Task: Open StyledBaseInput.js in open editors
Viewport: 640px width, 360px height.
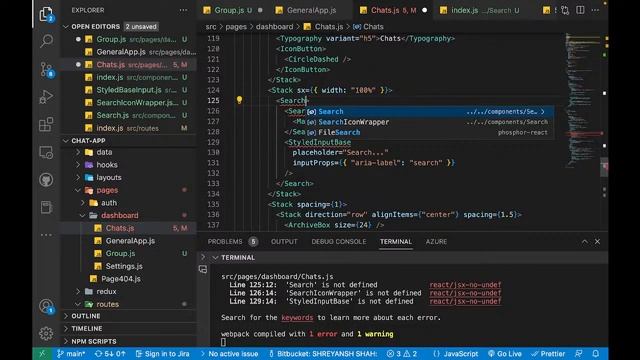Action: pyautogui.click(x=129, y=90)
